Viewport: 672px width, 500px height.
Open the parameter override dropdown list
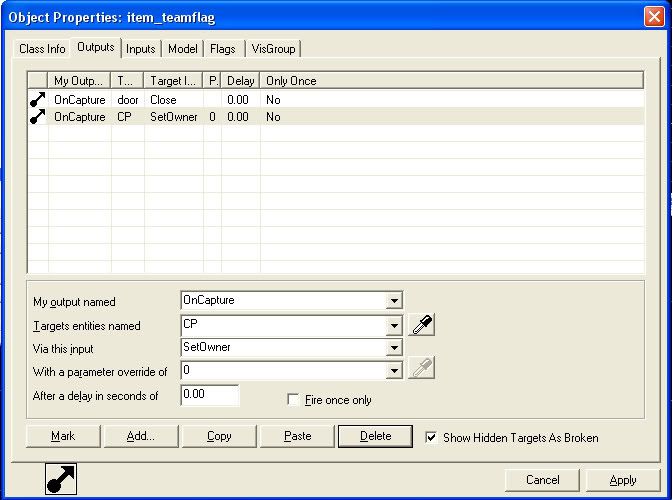click(x=394, y=370)
